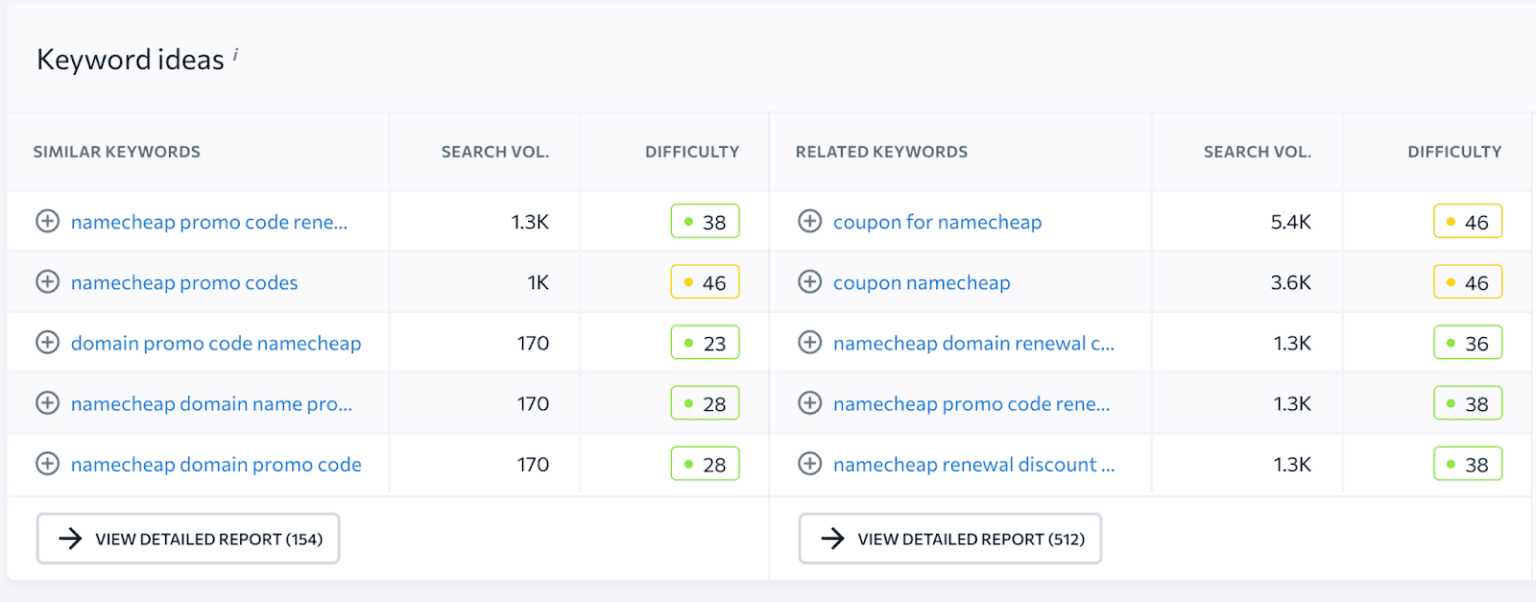Click Search Vol. header in Related Keywords table

click(x=1257, y=152)
